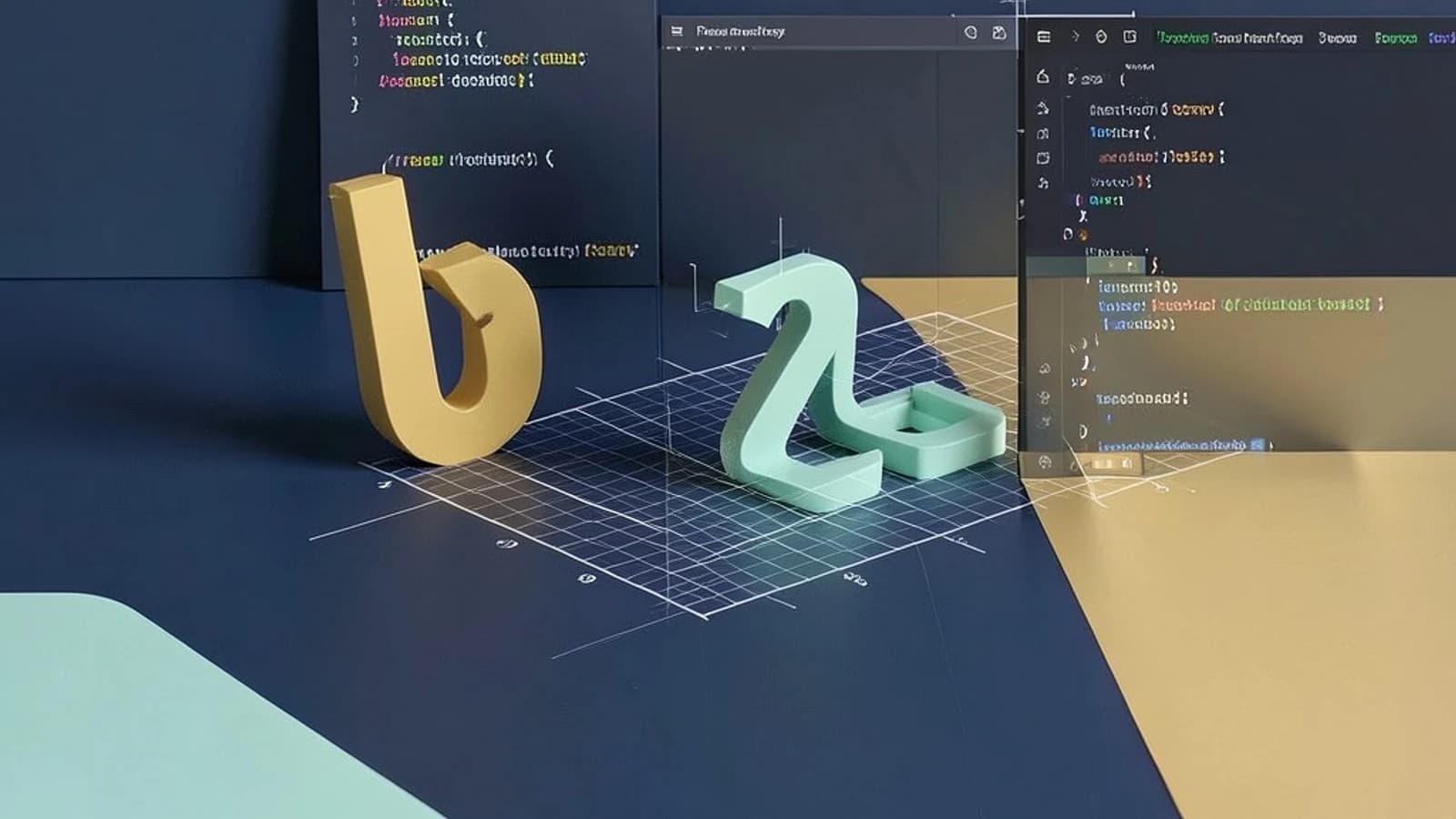This screenshot has height=819, width=1456.
Task: Click the third icon in right editor sidebar
Action: coord(1043,134)
